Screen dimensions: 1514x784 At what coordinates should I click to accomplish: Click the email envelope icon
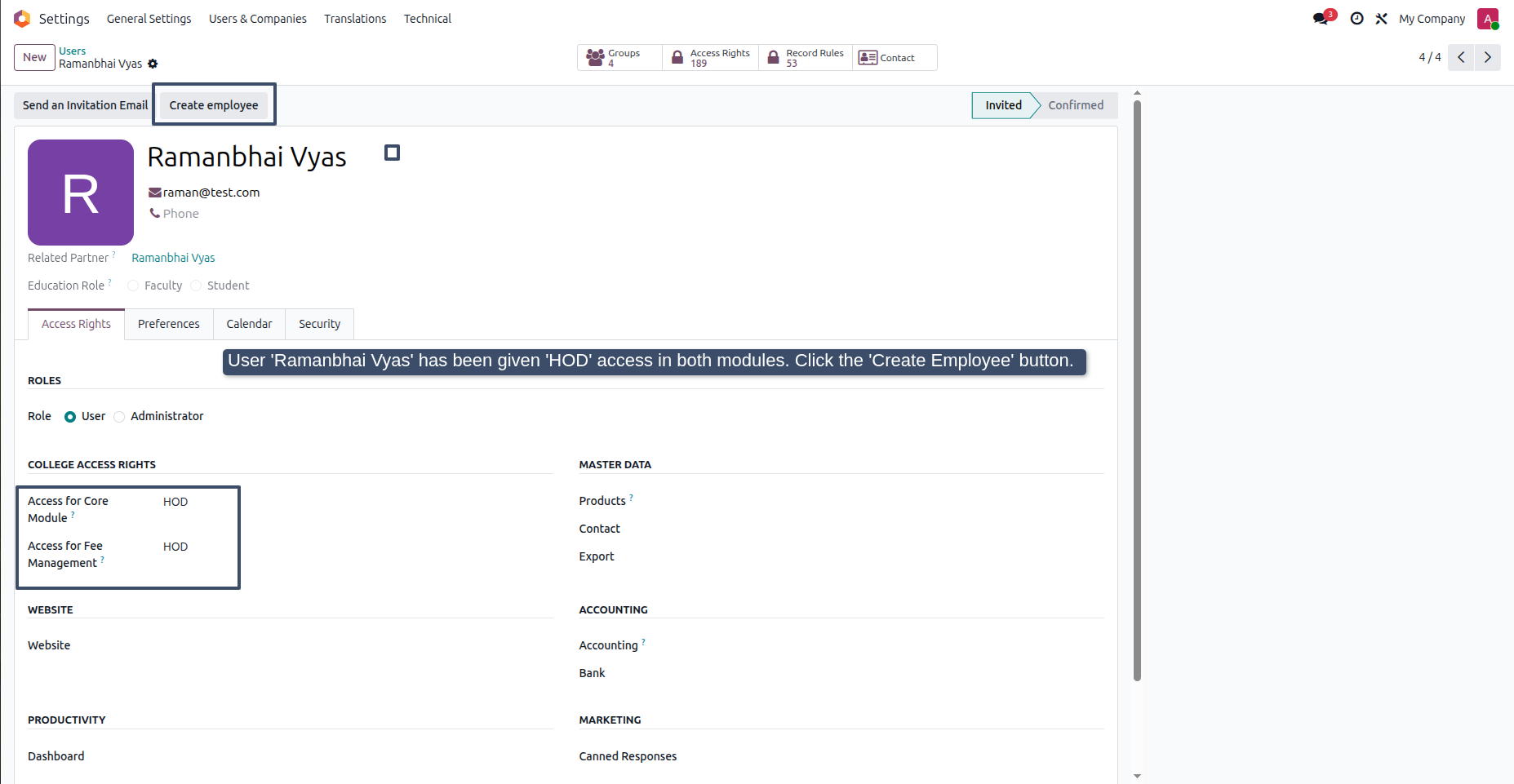coord(154,193)
